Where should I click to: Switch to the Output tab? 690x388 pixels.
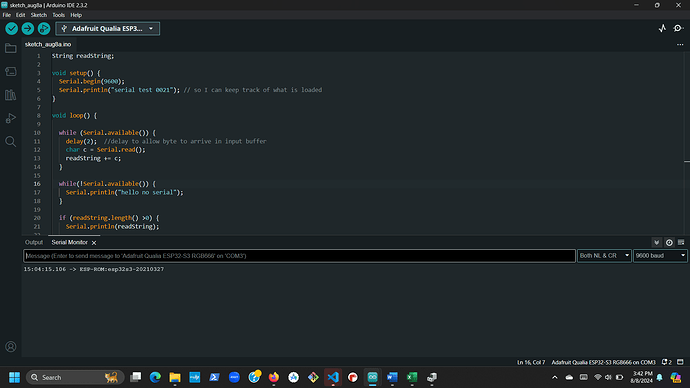34,242
